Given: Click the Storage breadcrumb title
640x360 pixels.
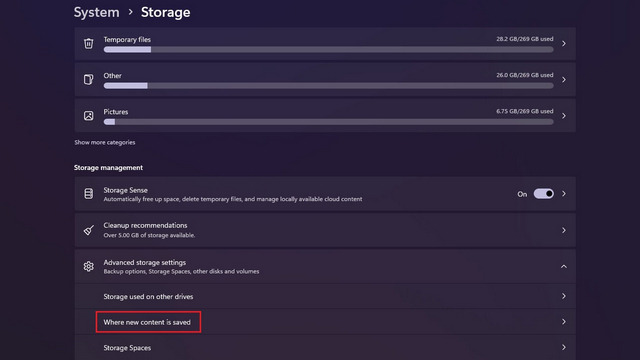Looking at the screenshot, I should pos(165,12).
